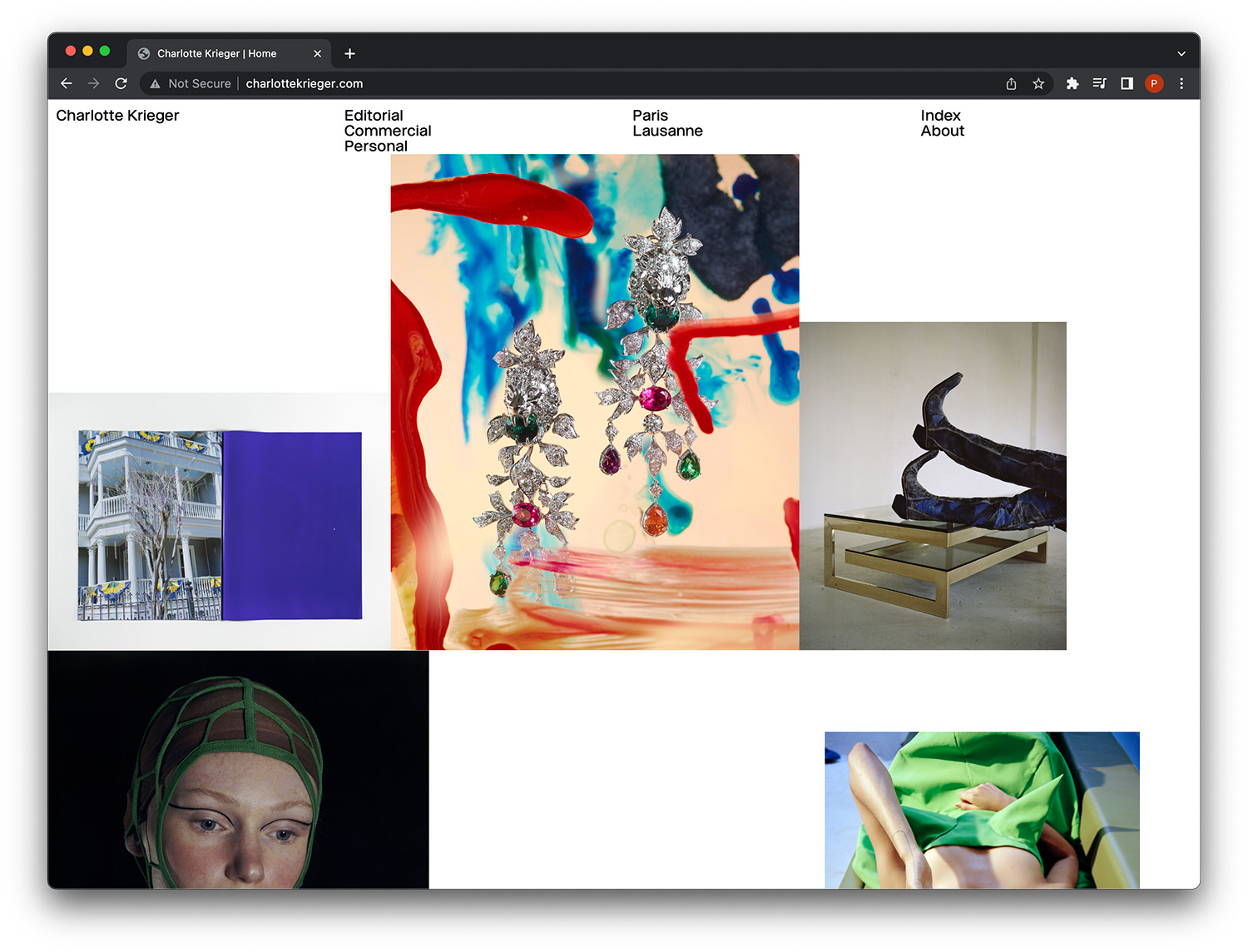The height and width of the screenshot is (952, 1248).
Task: Visit the Index link
Action: [x=940, y=116]
